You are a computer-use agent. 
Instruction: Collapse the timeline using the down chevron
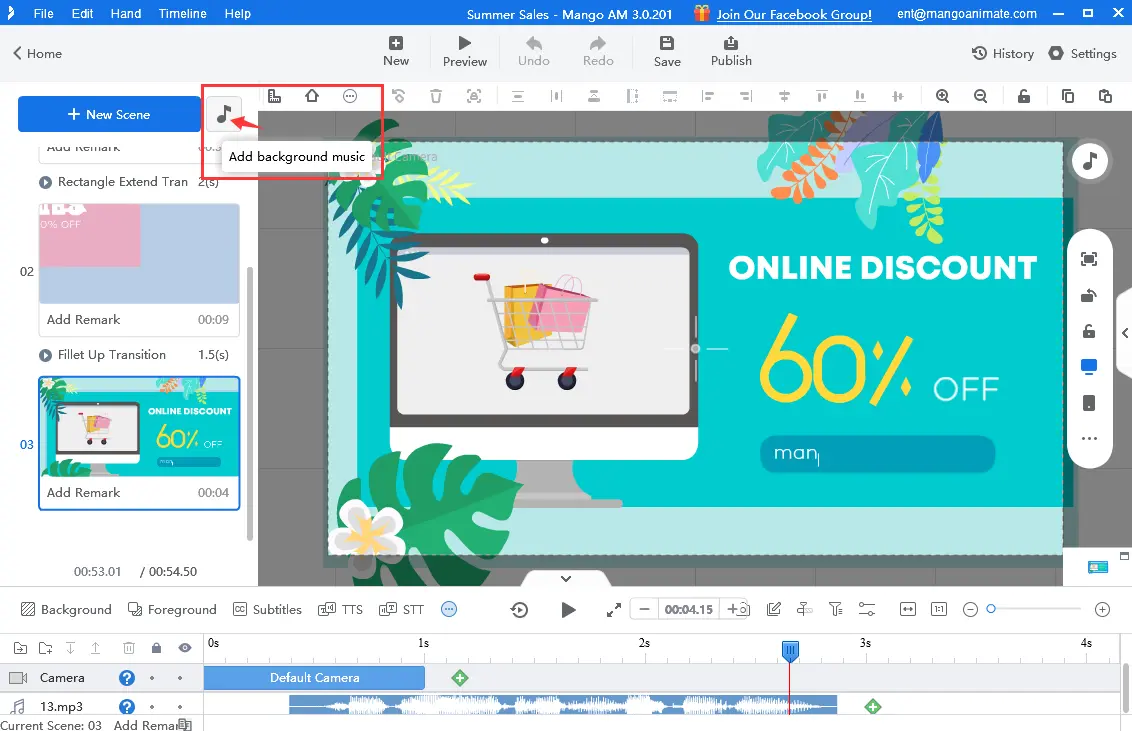coord(565,578)
